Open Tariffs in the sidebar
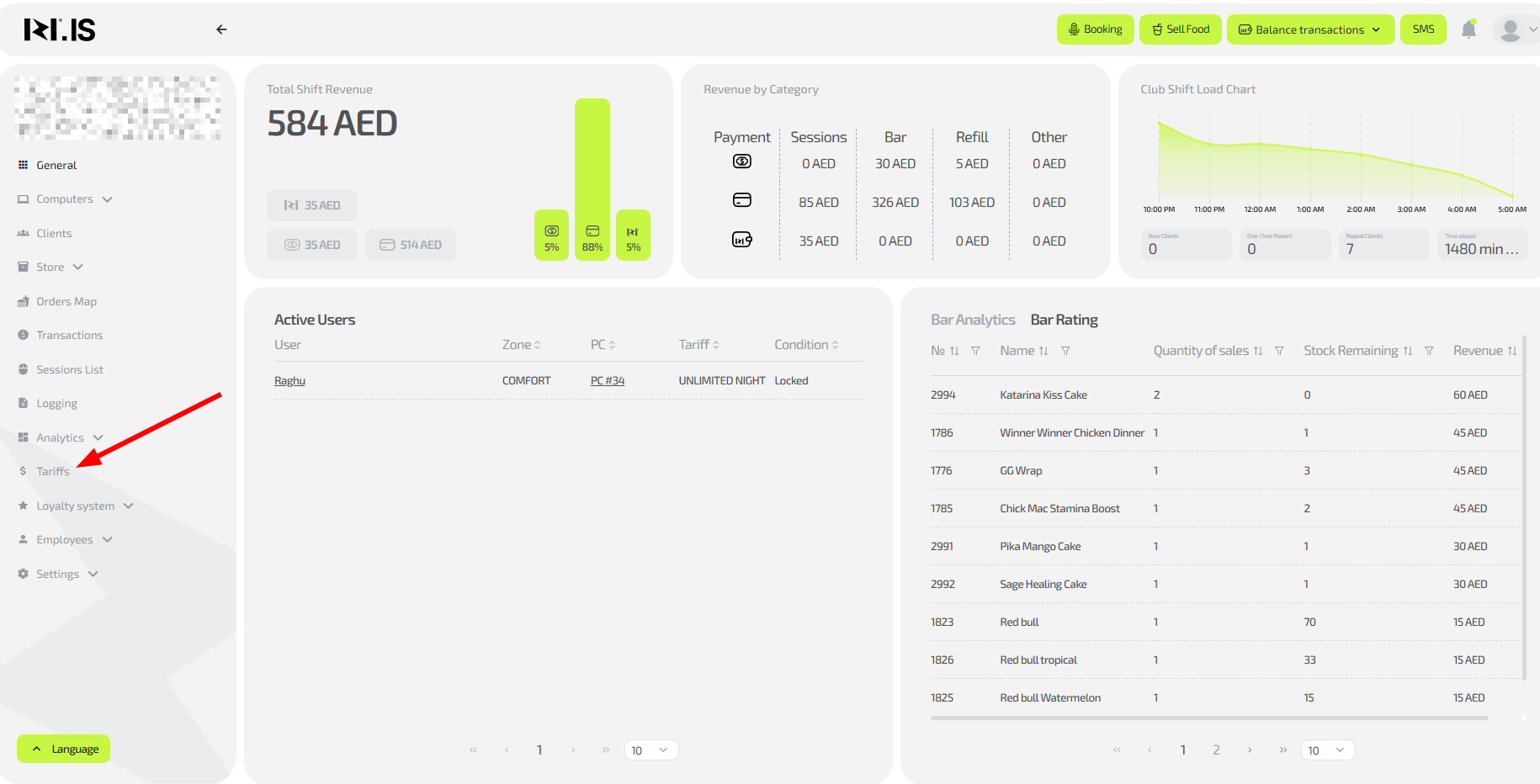 click(52, 471)
